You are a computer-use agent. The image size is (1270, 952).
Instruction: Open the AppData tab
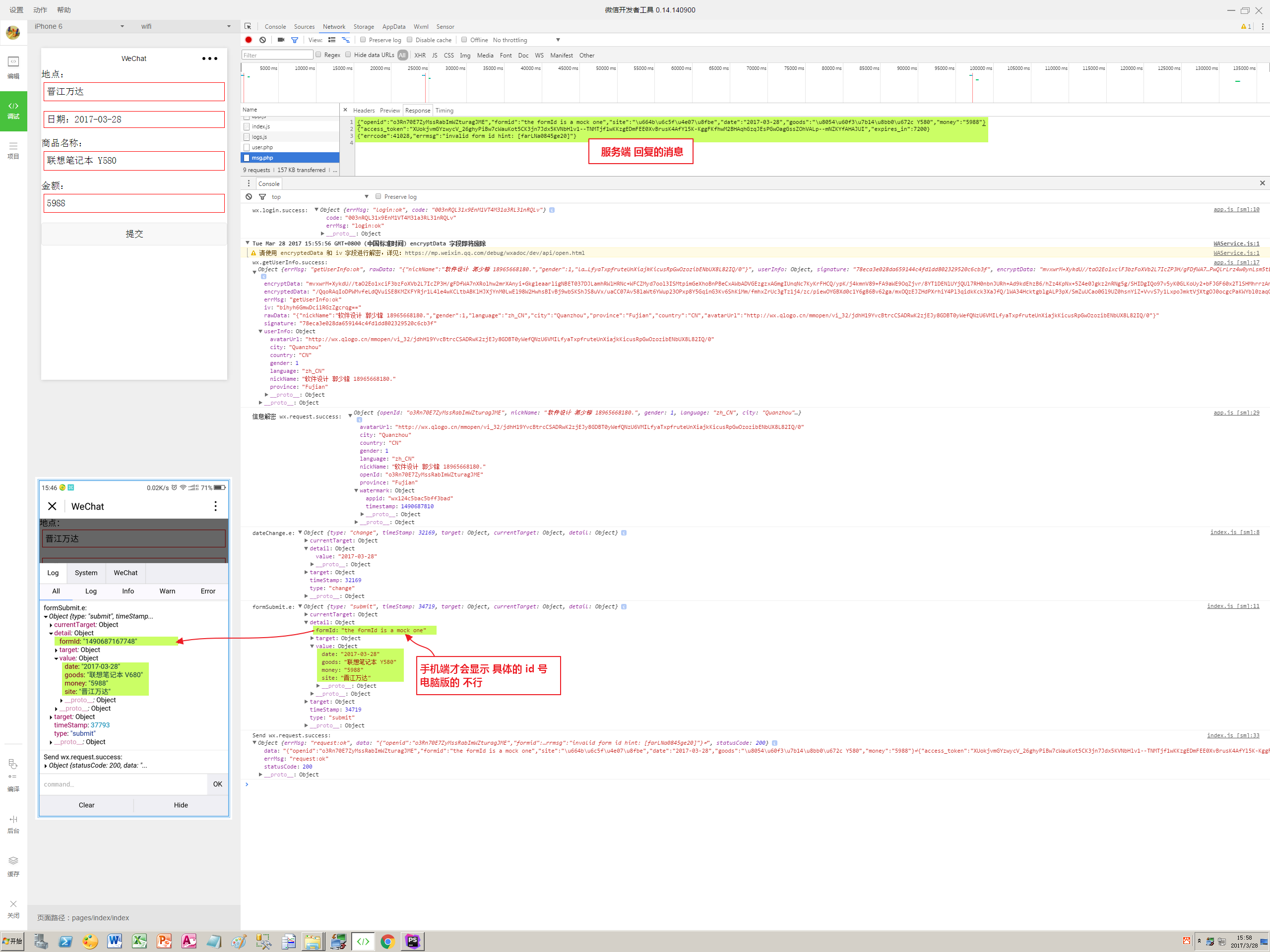[394, 26]
